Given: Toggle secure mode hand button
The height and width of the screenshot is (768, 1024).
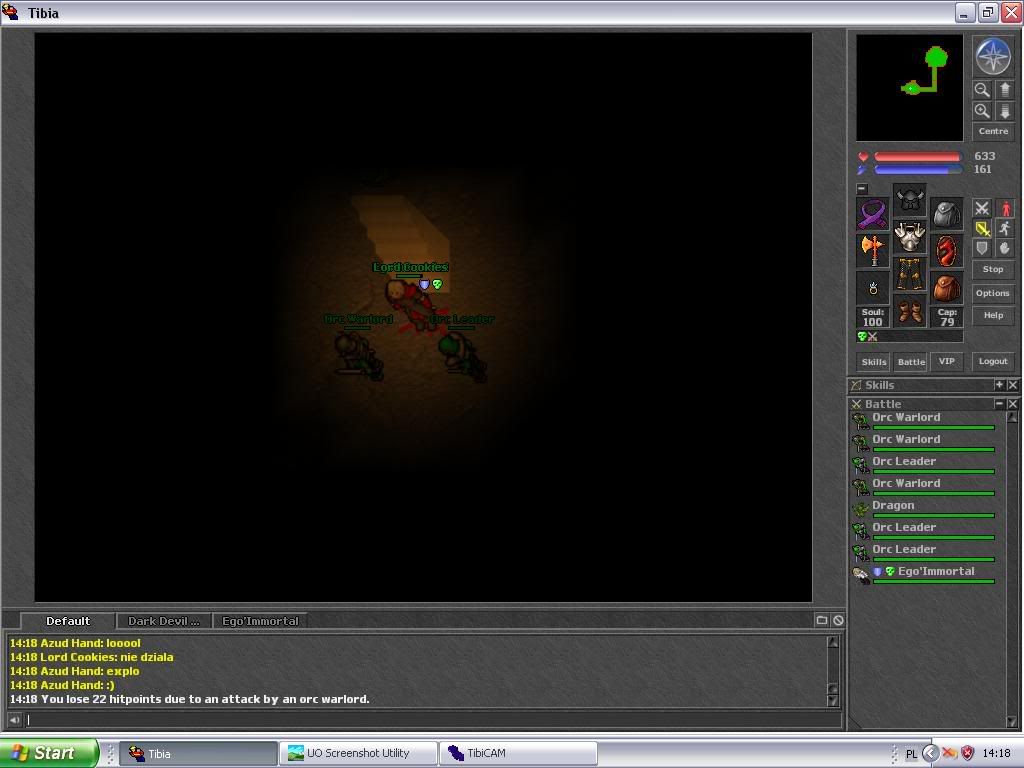Looking at the screenshot, I should coord(1005,248).
